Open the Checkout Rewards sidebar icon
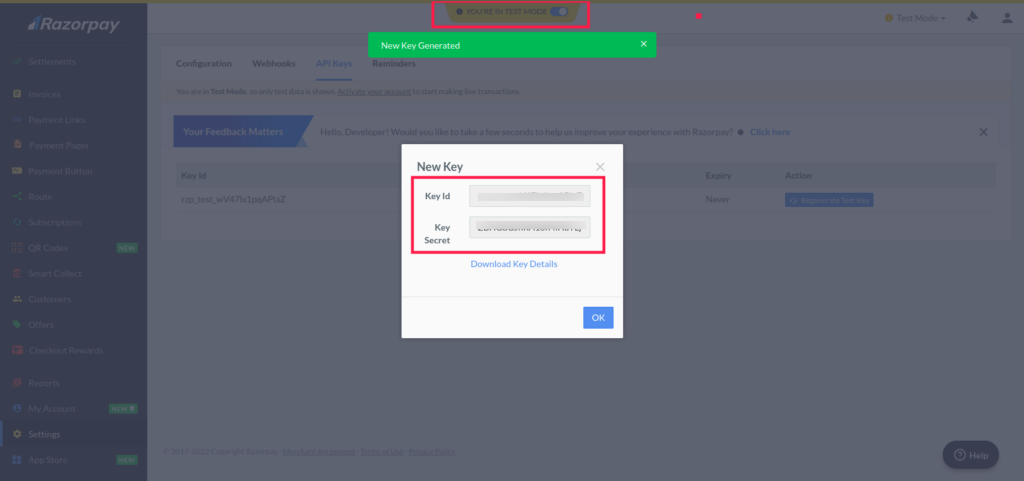The image size is (1024, 481). [x=17, y=351]
